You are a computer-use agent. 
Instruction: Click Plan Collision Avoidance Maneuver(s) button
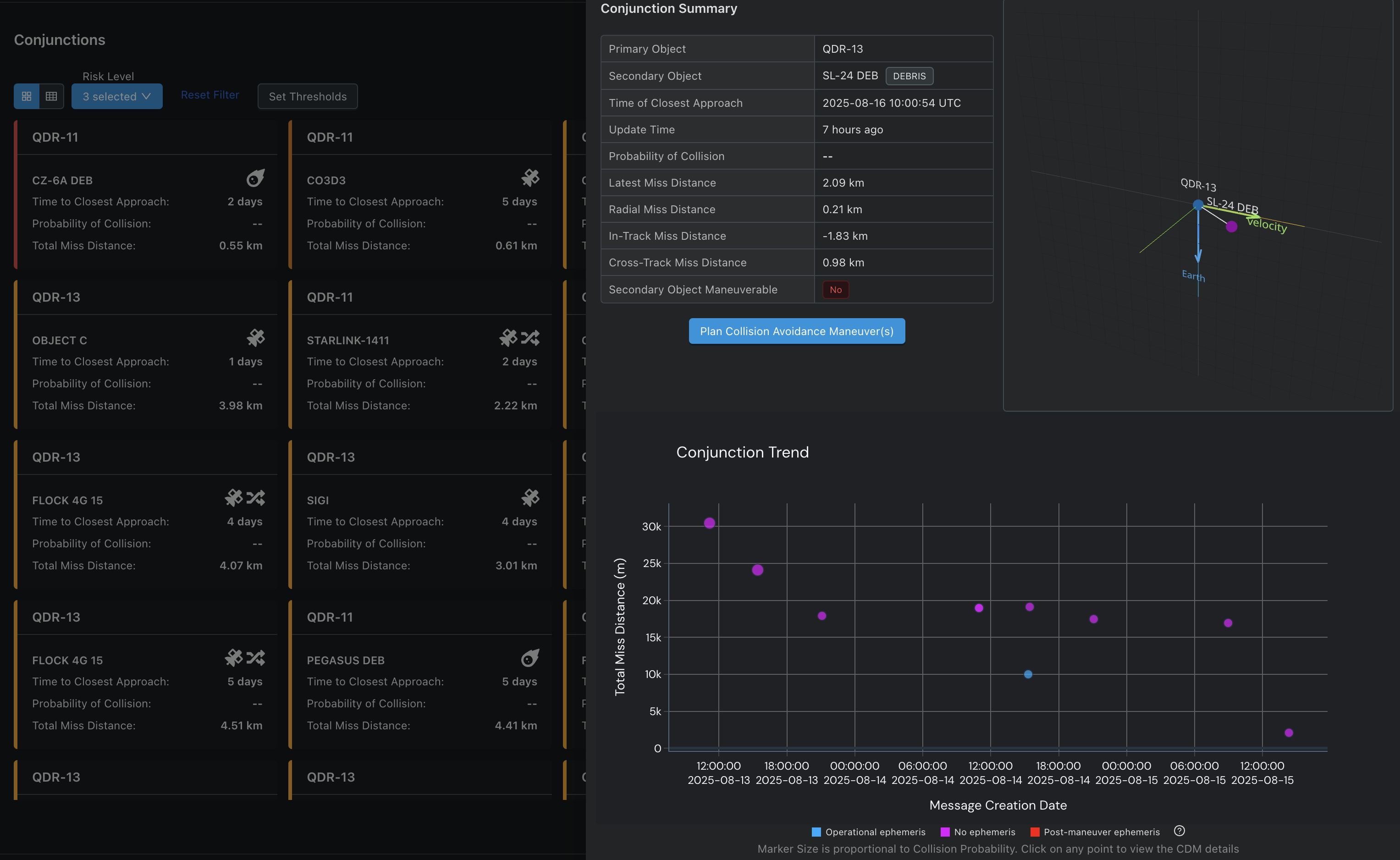click(x=797, y=331)
